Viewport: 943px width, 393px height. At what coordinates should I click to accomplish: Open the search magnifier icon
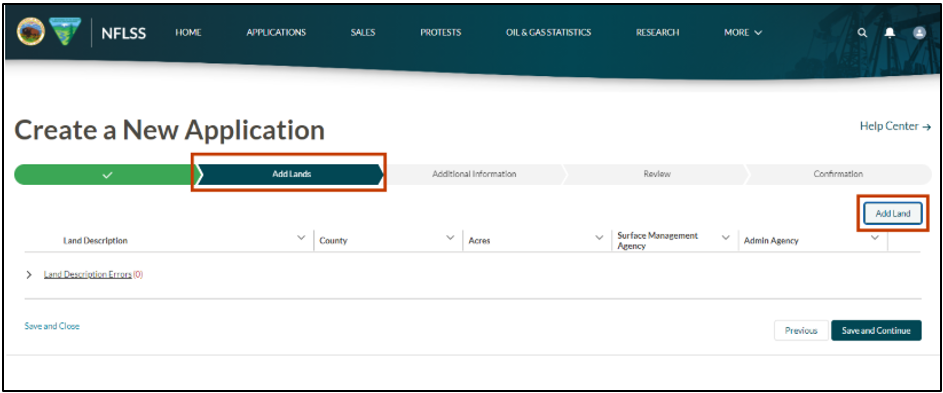pyautogui.click(x=862, y=33)
